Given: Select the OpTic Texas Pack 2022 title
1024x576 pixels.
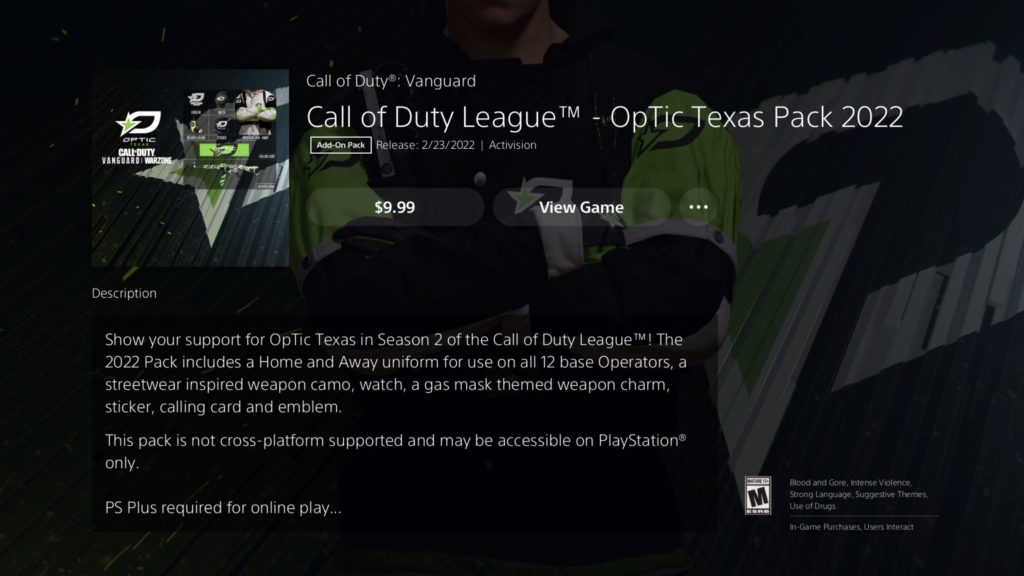Looking at the screenshot, I should [605, 118].
